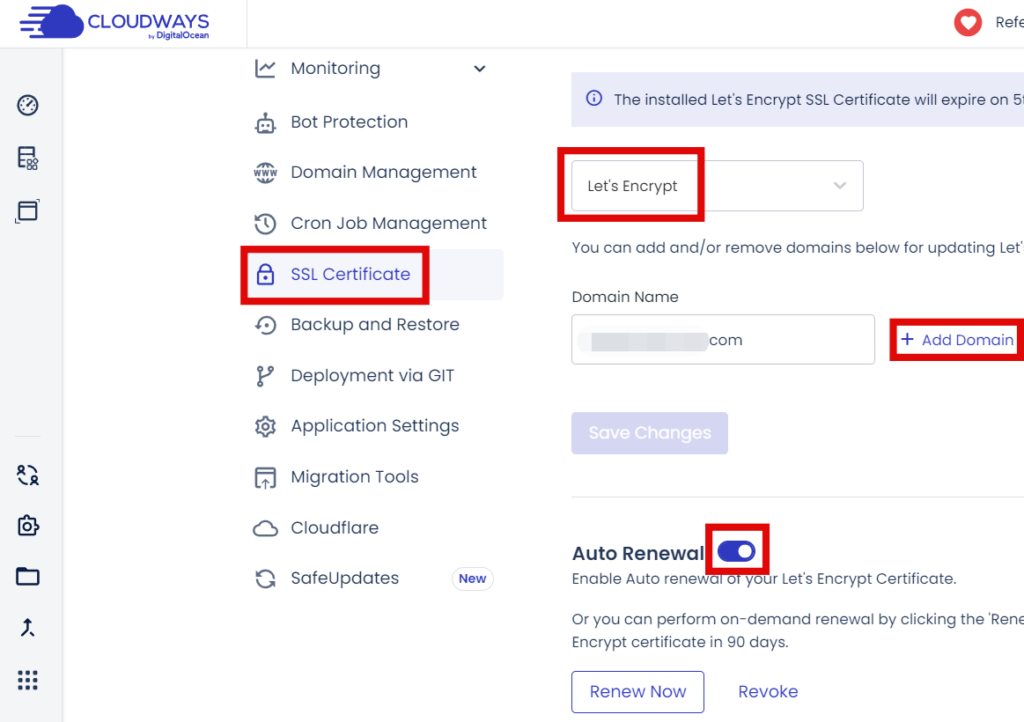Open the projects folder icon in left rail
Screen dimensions: 1024x722
coord(27,576)
